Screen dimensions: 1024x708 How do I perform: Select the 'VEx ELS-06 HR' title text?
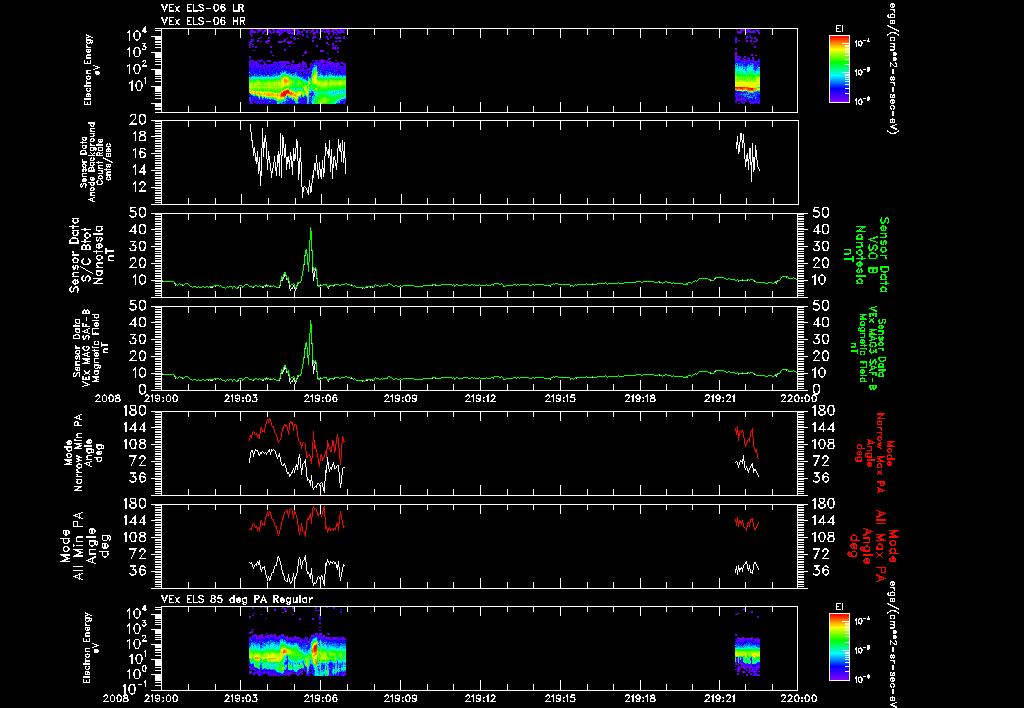[203, 22]
